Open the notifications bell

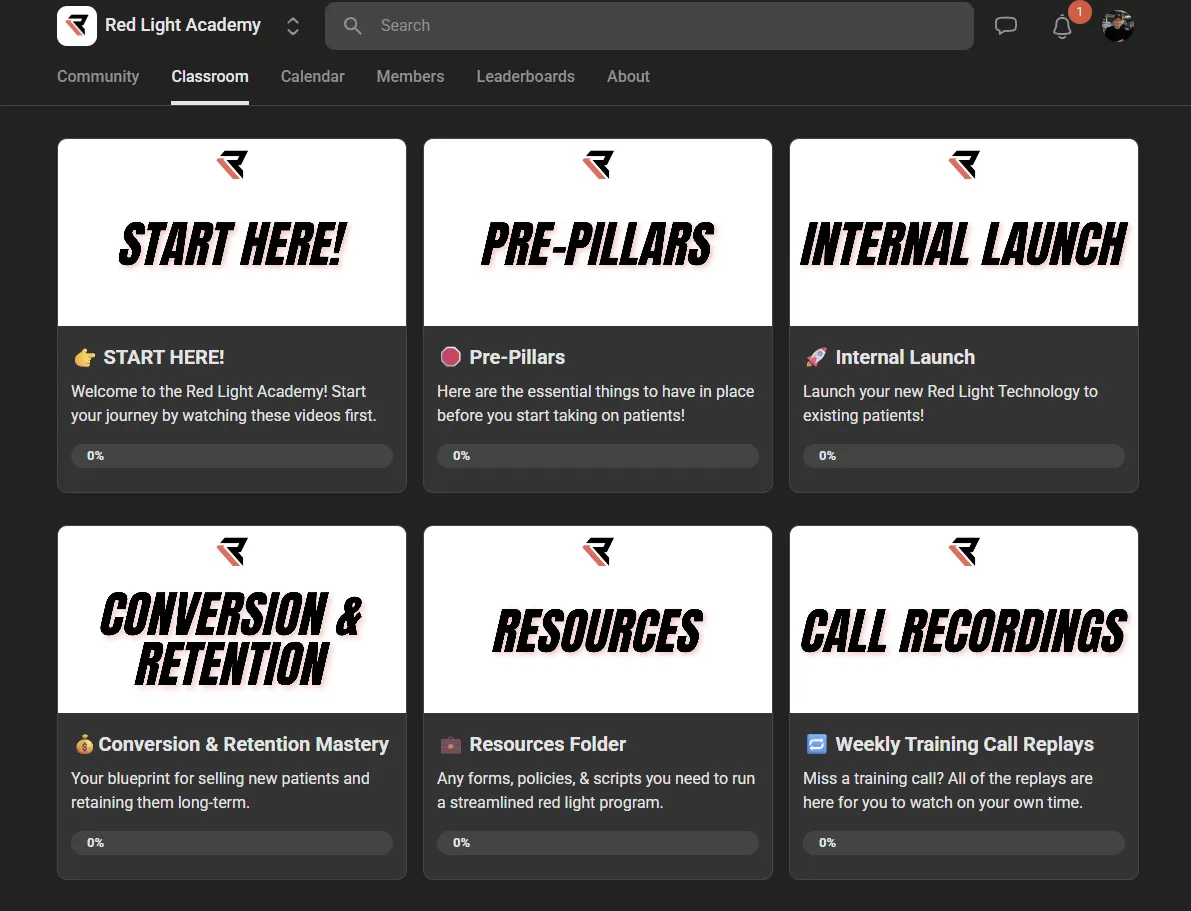click(x=1062, y=27)
